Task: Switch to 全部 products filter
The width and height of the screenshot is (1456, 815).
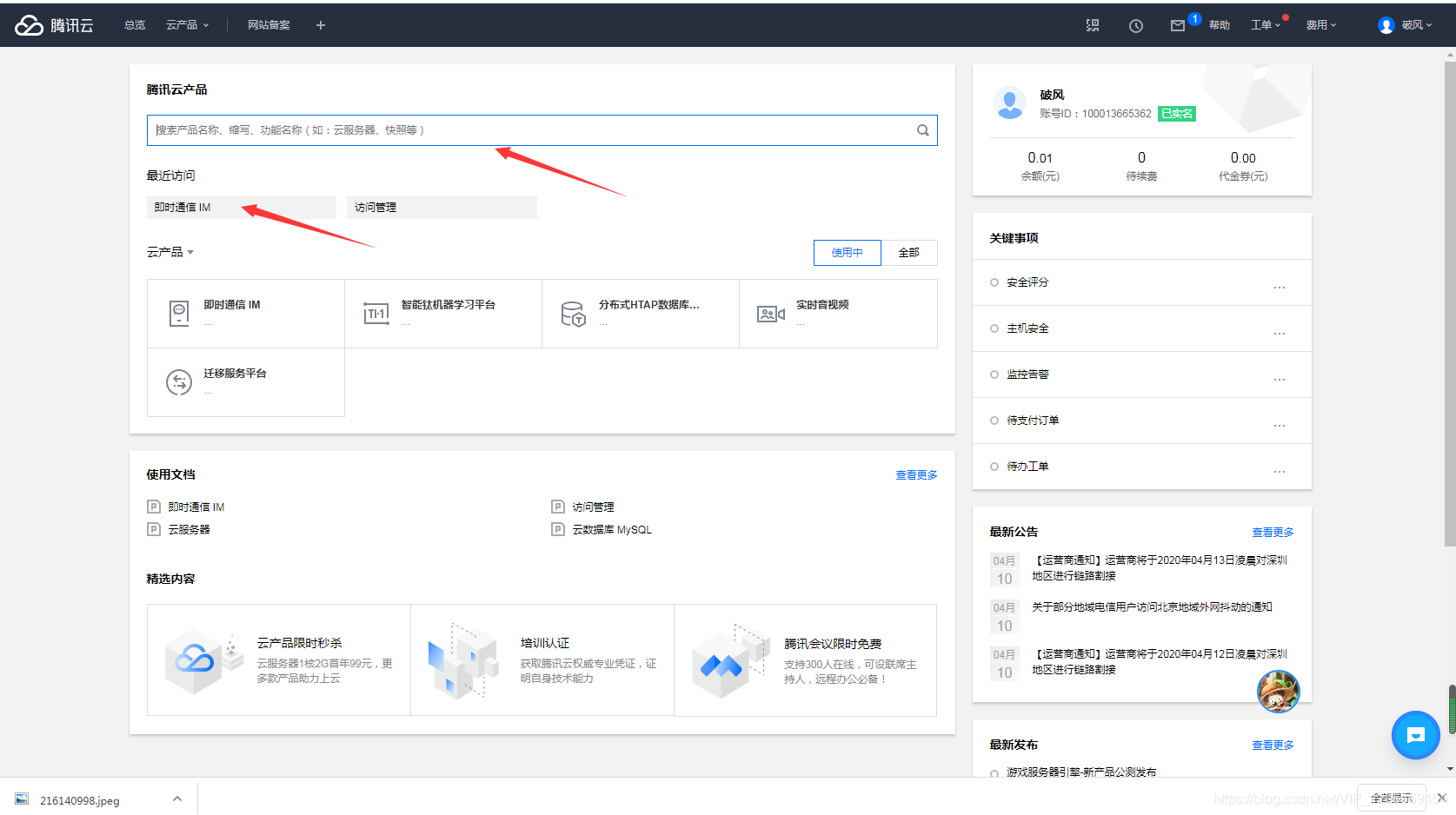Action: click(x=909, y=253)
